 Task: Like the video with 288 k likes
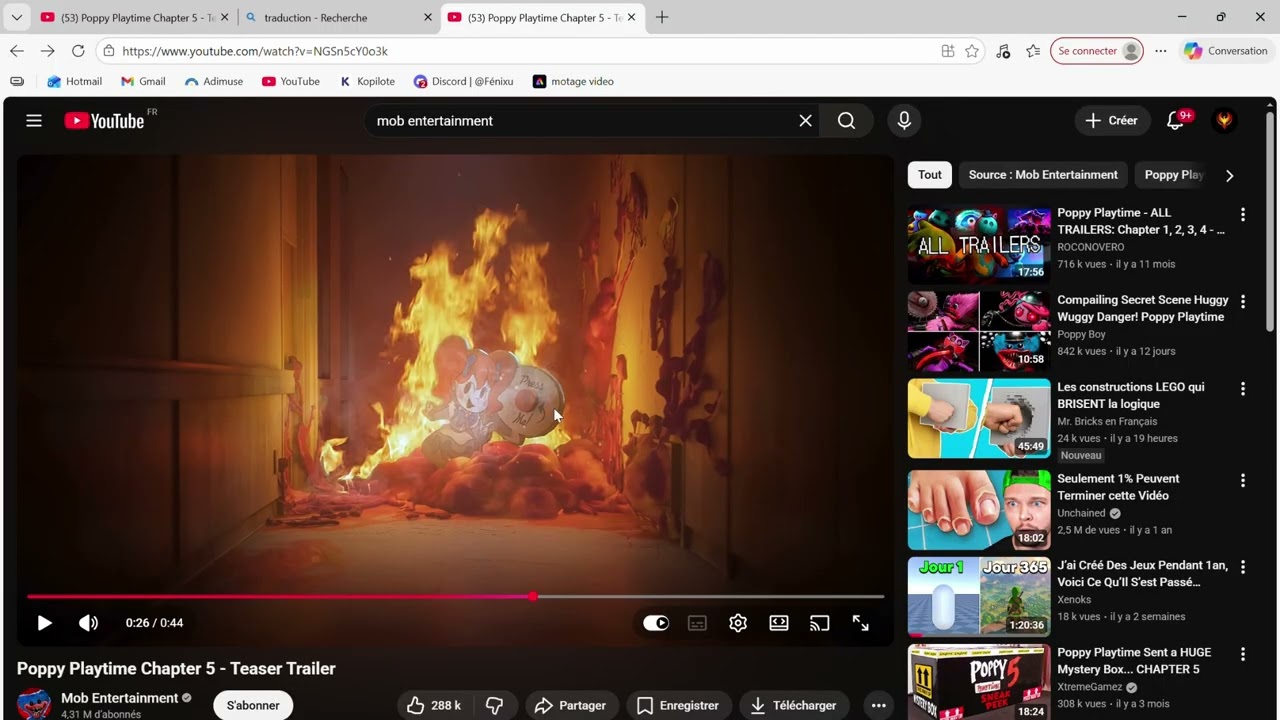[x=434, y=706]
